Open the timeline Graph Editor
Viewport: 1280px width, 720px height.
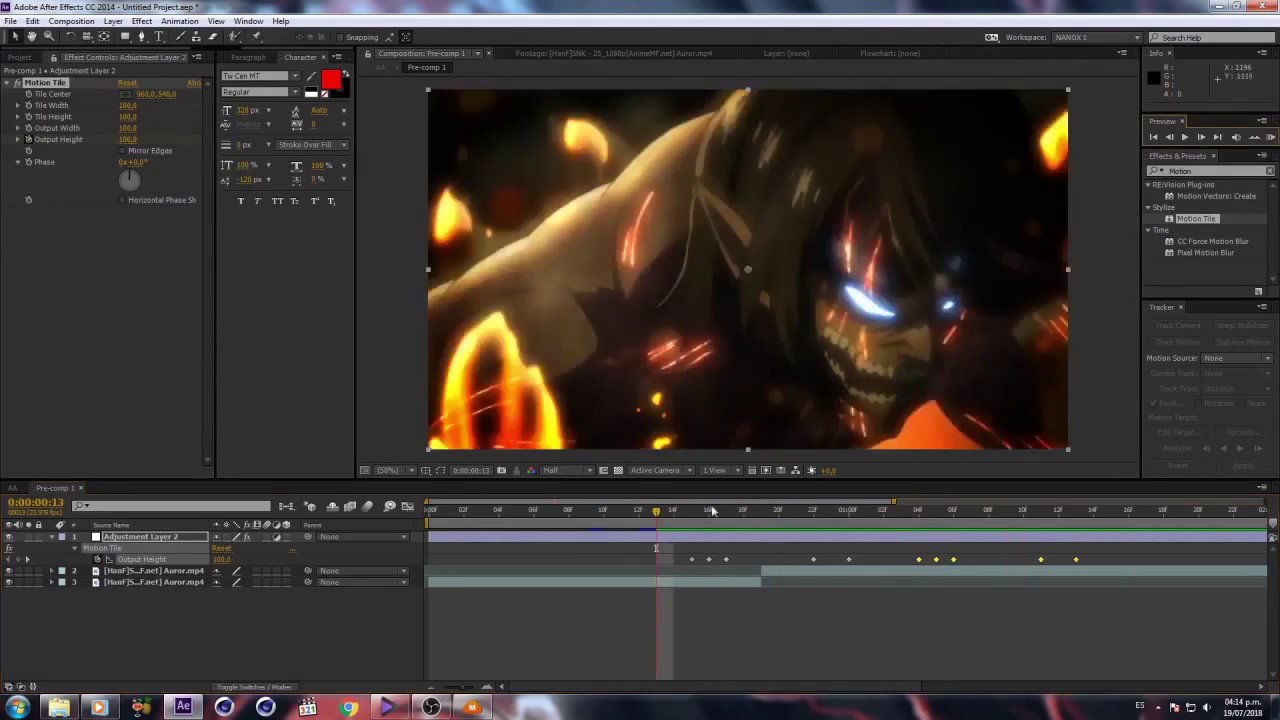tap(407, 507)
